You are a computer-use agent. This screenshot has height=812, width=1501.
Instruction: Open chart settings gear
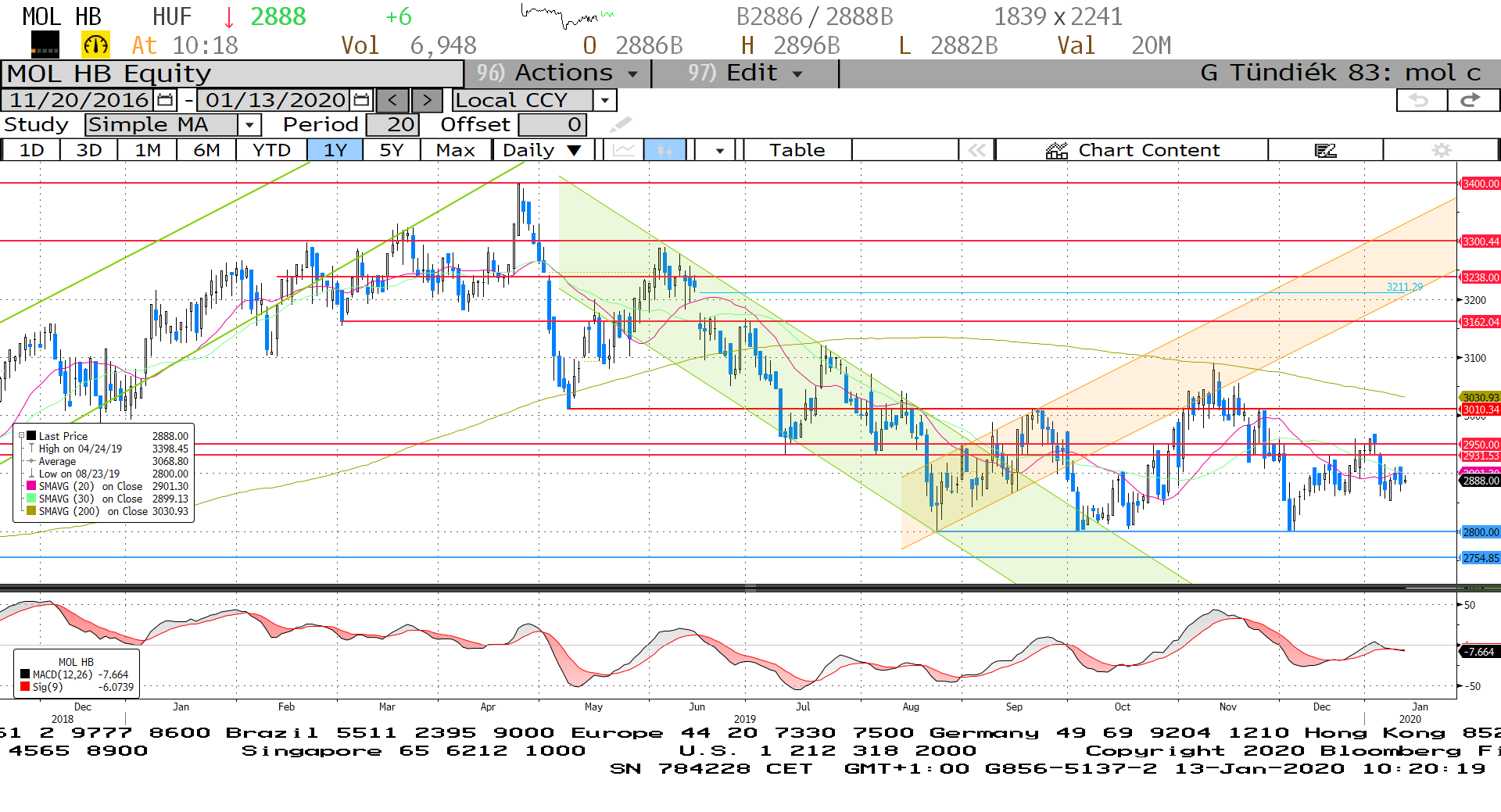pos(1441,150)
